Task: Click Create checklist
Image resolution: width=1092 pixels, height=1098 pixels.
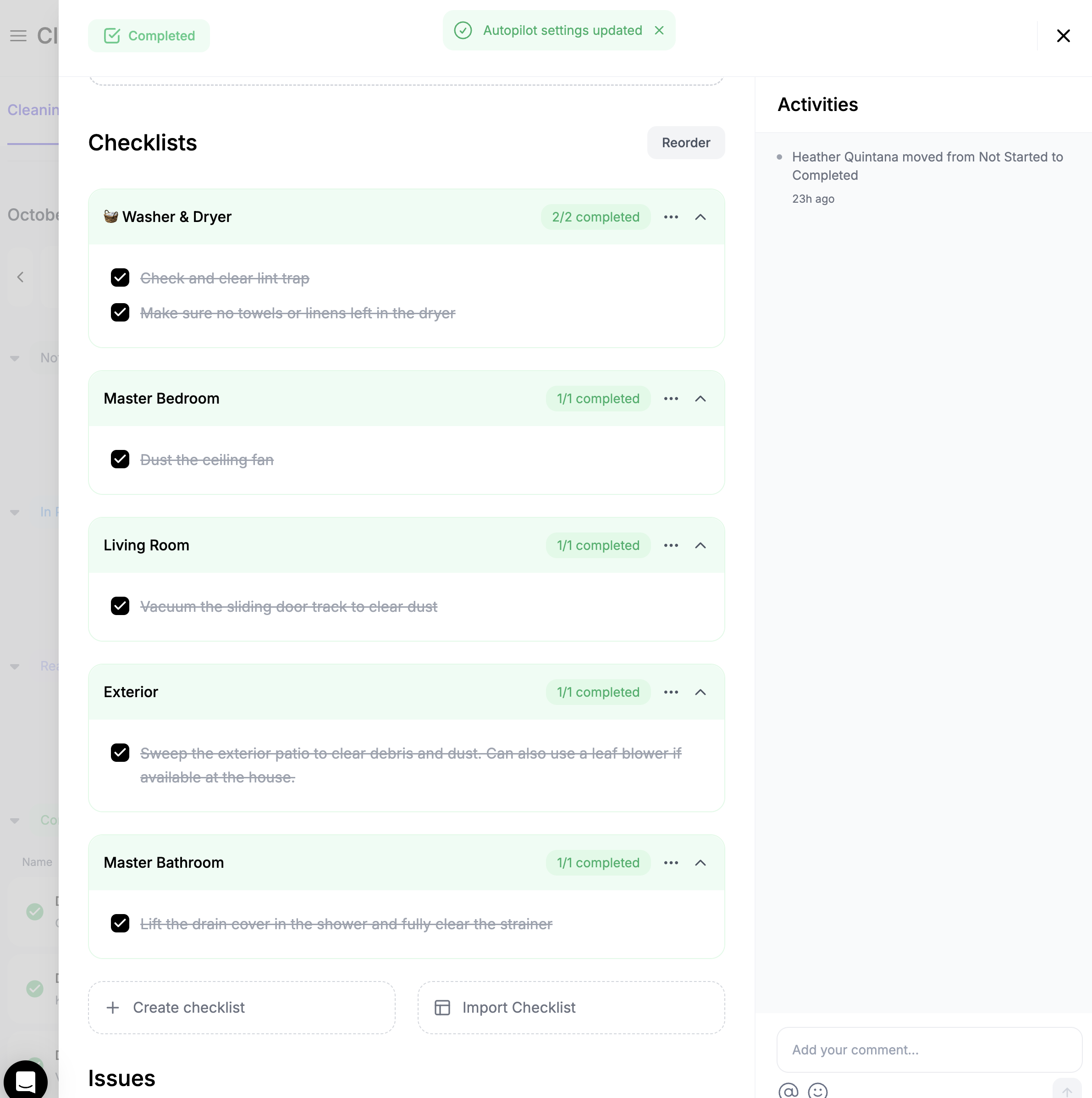Action: tap(242, 1008)
